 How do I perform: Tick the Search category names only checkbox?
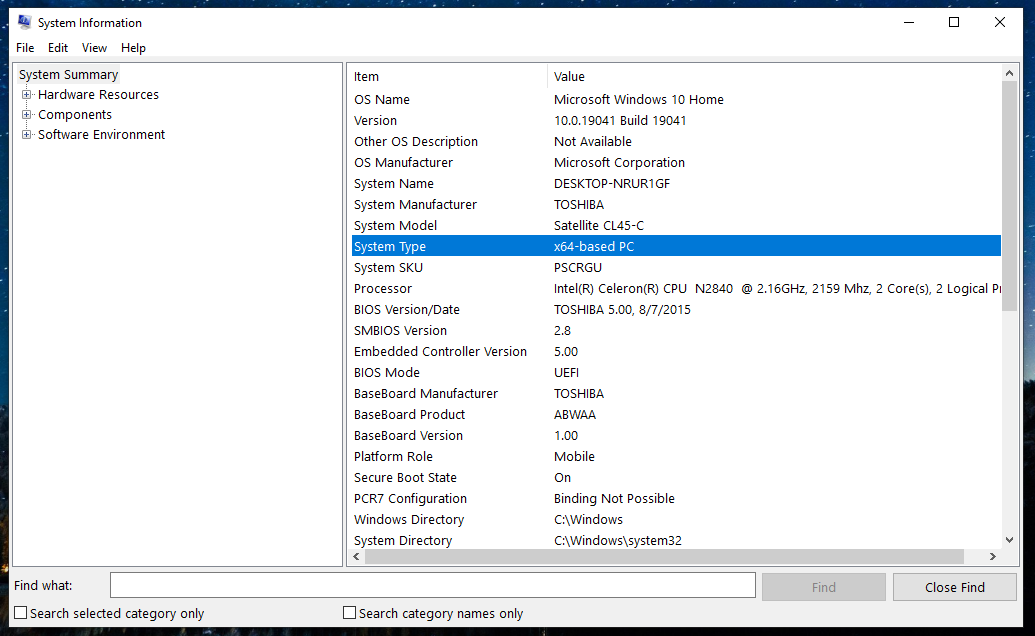[x=350, y=613]
